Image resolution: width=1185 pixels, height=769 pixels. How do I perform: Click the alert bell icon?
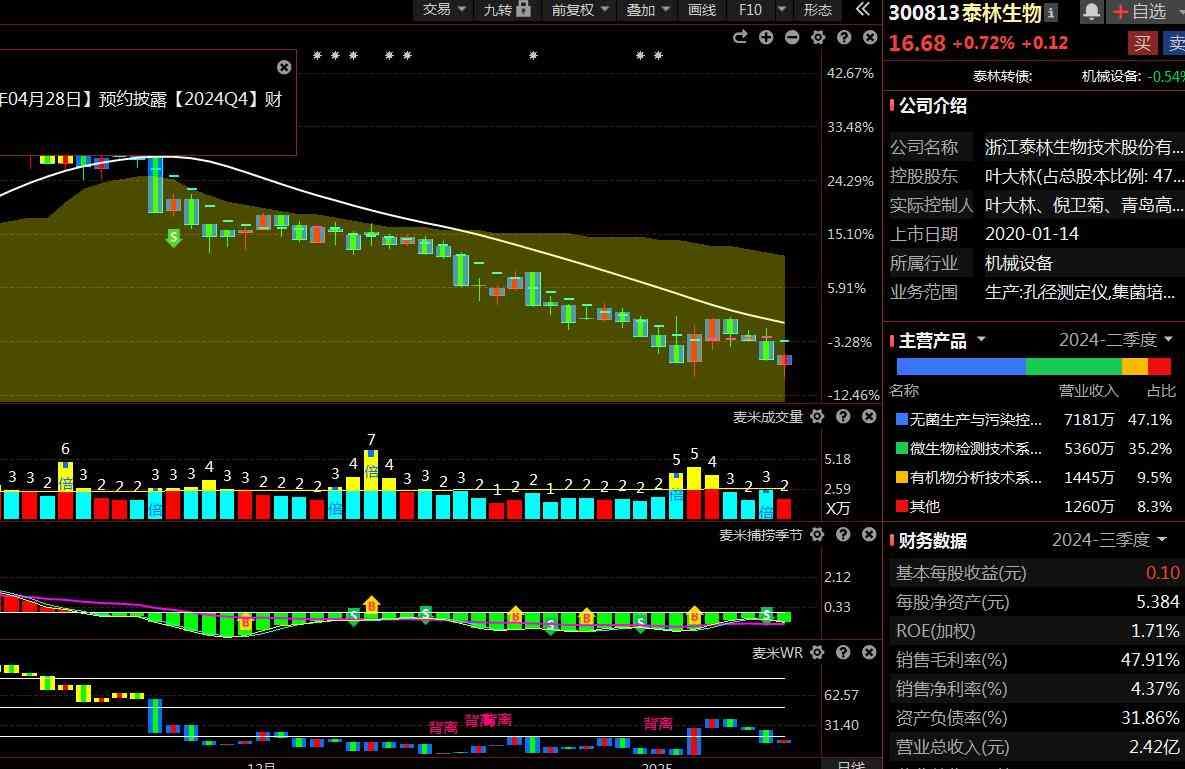pyautogui.click(x=1091, y=12)
